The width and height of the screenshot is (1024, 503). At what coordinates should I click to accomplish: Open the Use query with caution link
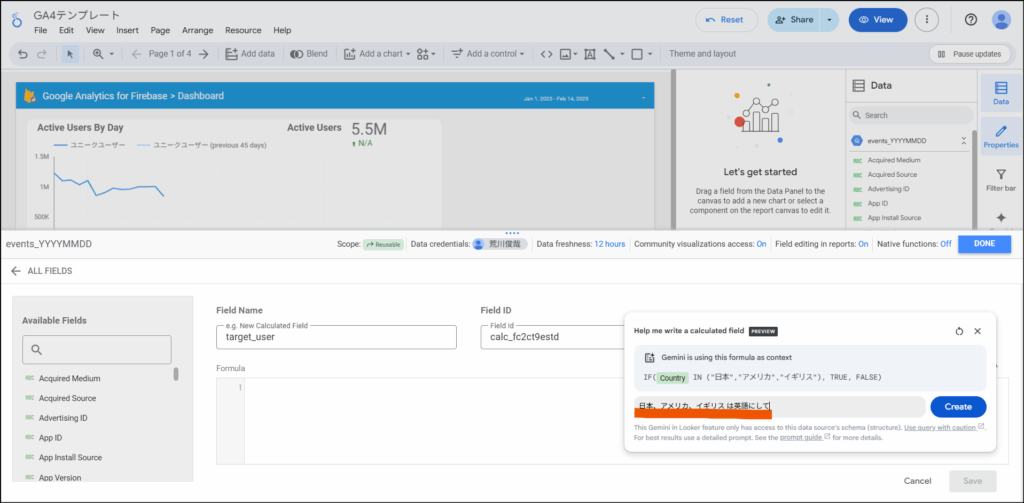(945, 427)
